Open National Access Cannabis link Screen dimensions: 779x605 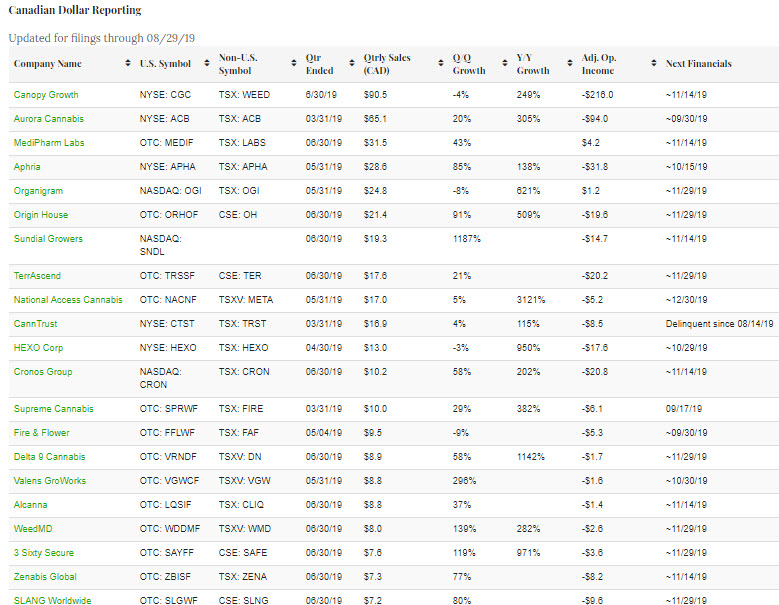tap(68, 300)
